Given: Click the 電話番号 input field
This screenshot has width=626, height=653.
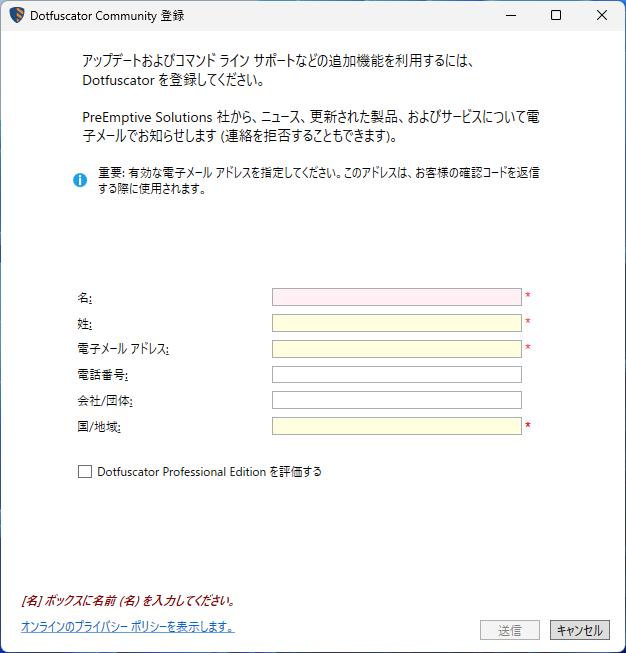Looking at the screenshot, I should click(x=397, y=374).
